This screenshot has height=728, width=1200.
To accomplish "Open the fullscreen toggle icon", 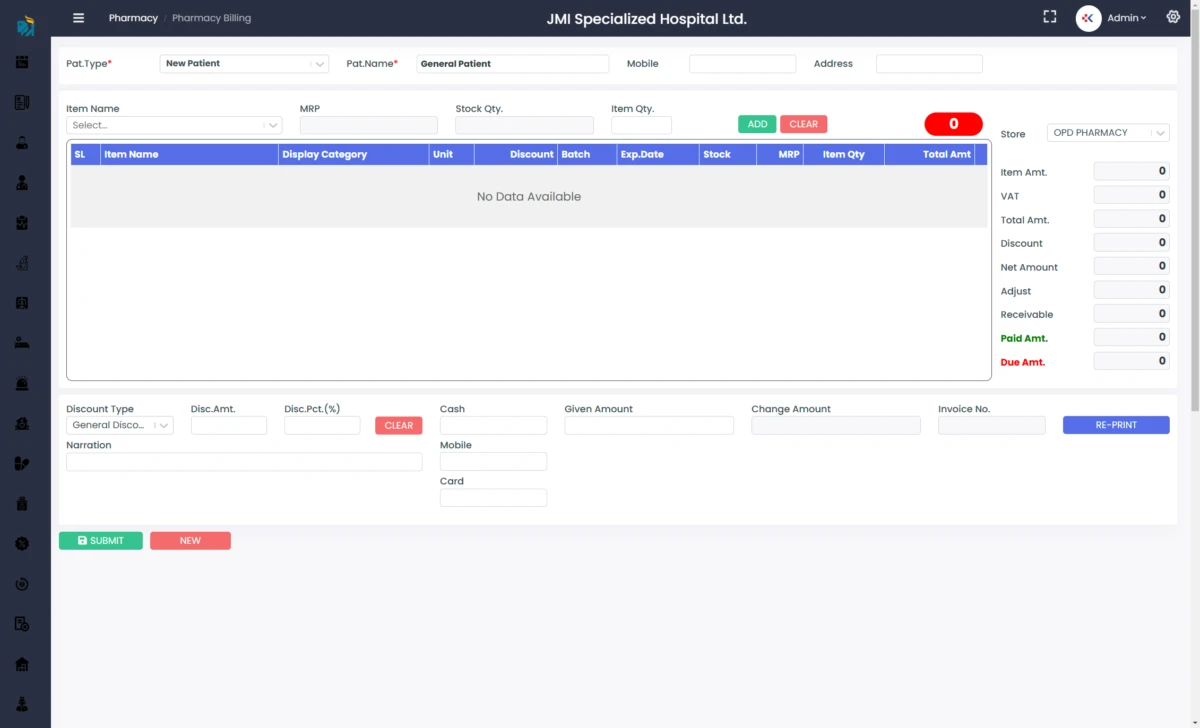I will coord(1049,17).
